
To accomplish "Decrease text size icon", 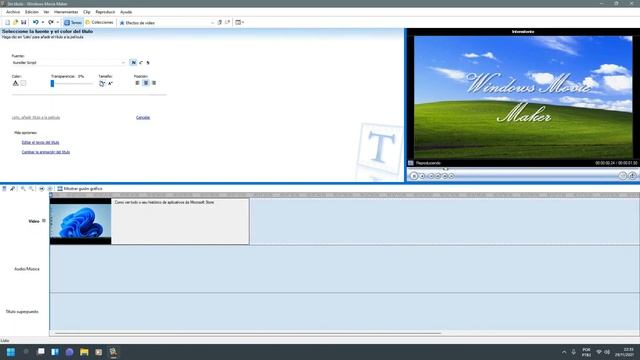I will [x=110, y=83].
